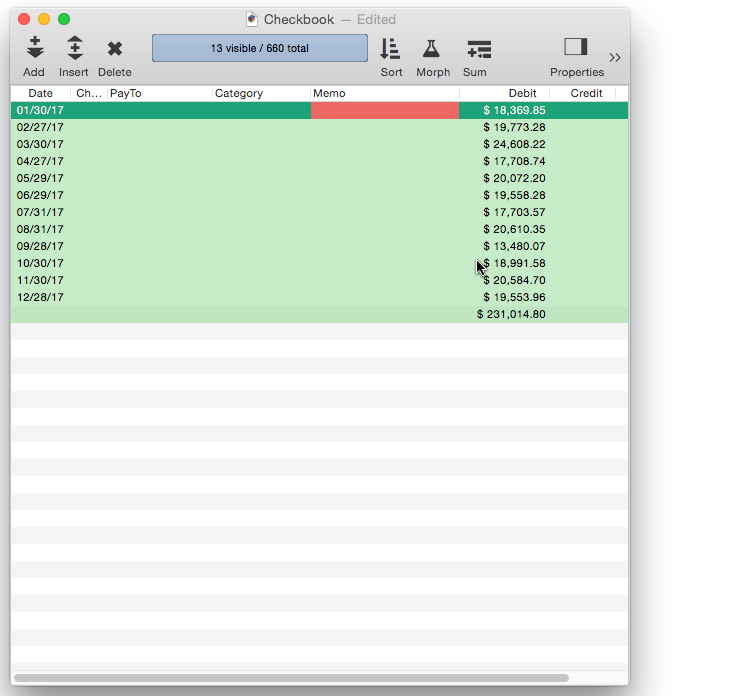Screen dimensions: 736x696
Task: Close the Checkbook window
Action: 24,19
